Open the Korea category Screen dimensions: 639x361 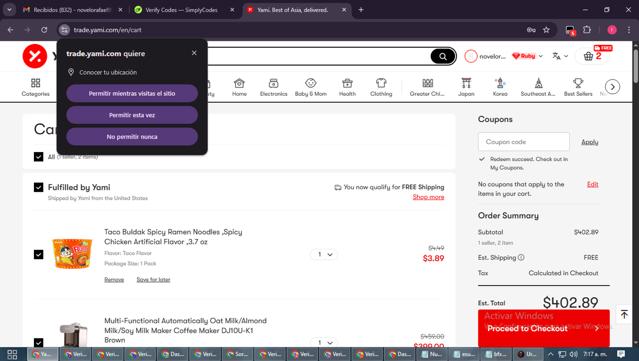(500, 87)
